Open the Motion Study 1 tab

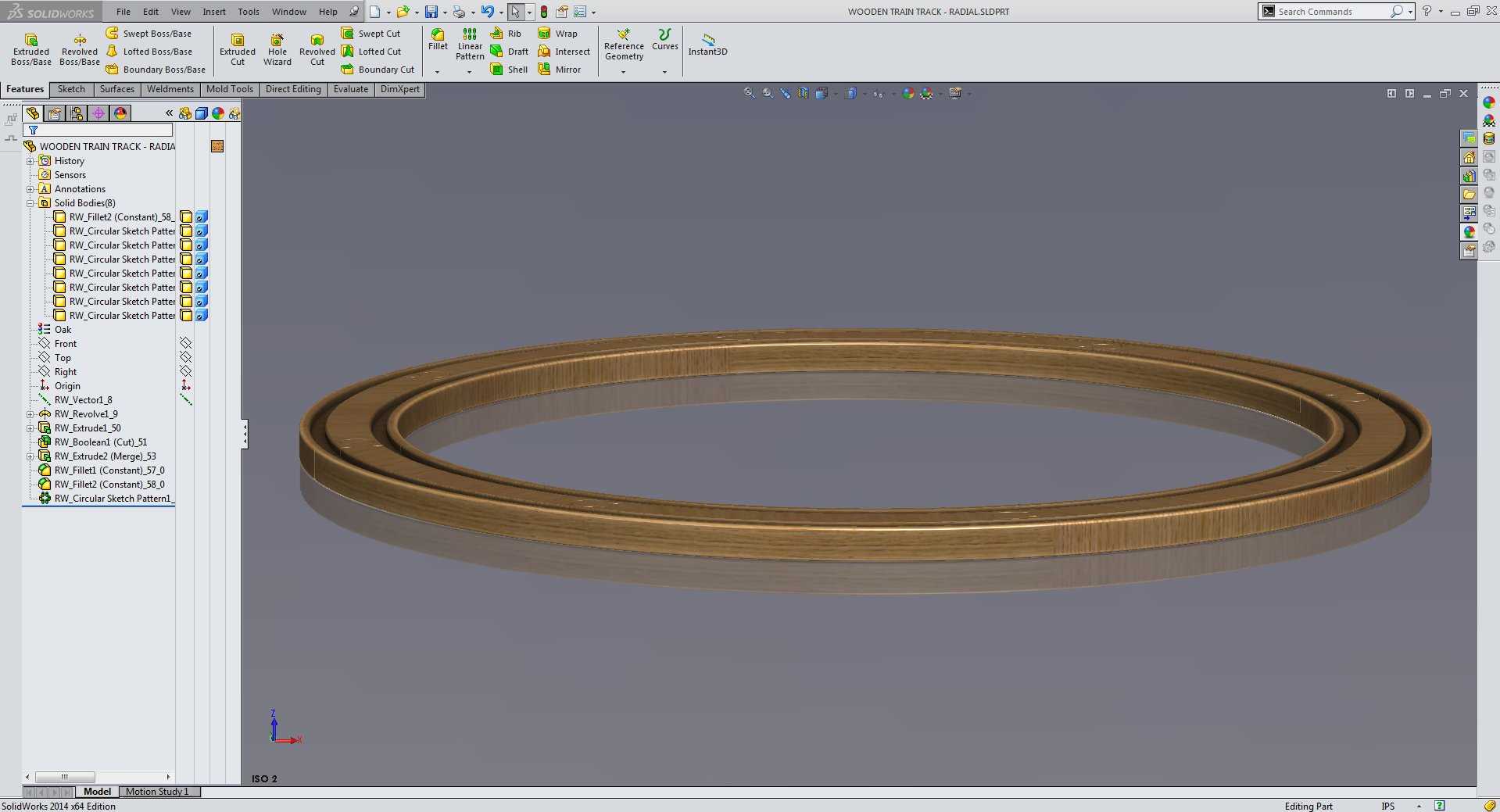click(157, 792)
